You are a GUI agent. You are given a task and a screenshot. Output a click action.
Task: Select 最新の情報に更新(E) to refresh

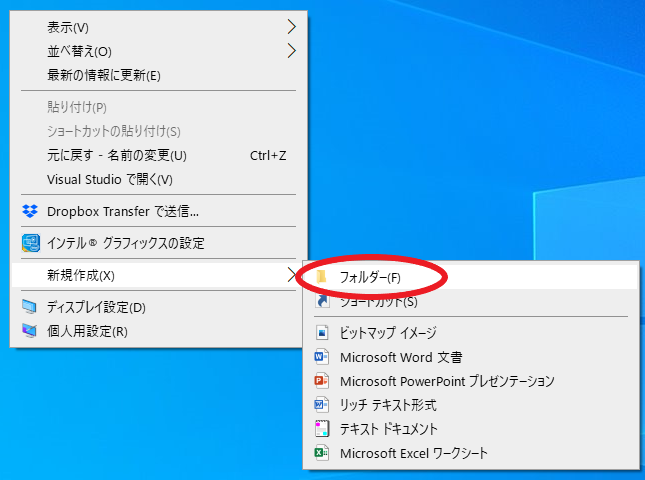click(x=104, y=75)
